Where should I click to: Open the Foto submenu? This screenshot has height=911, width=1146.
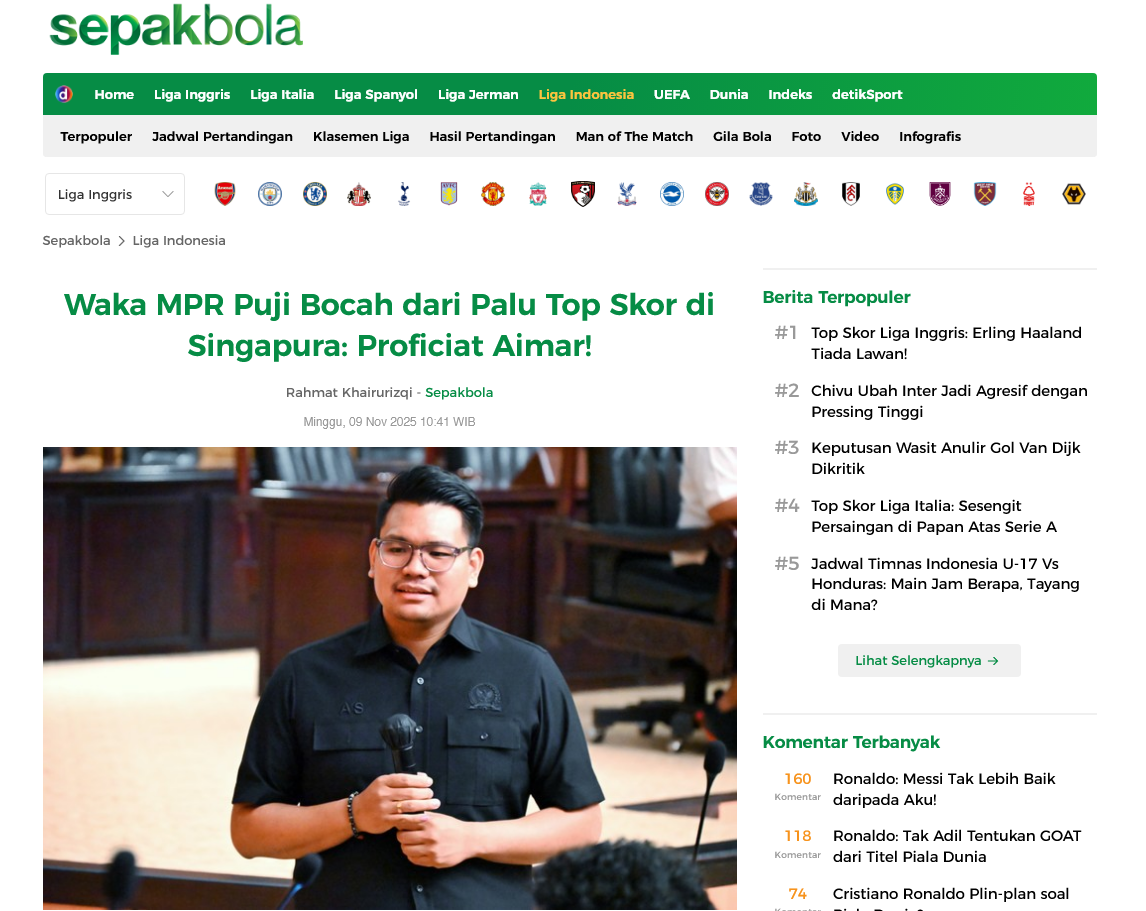[806, 136]
